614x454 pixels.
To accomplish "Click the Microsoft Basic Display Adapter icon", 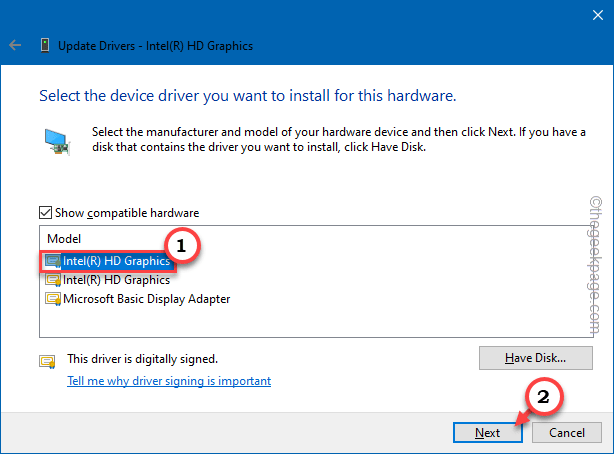I will (x=53, y=298).
